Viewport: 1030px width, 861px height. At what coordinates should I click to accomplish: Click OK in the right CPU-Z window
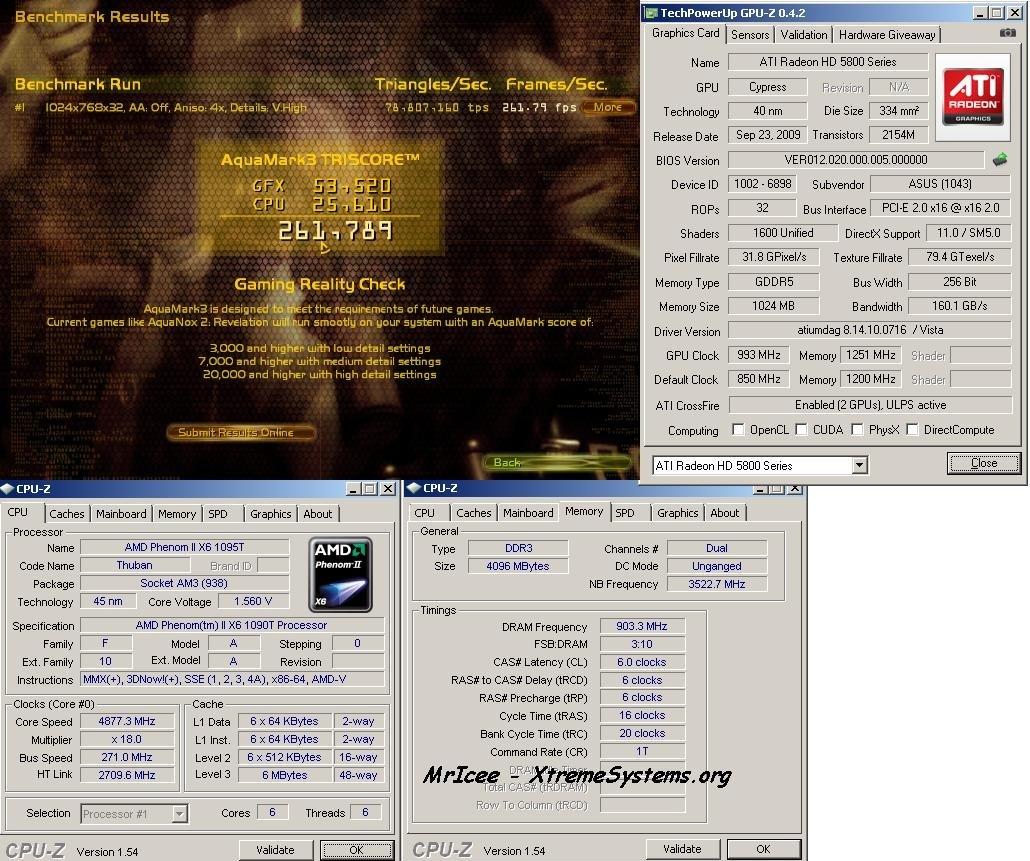[763, 849]
